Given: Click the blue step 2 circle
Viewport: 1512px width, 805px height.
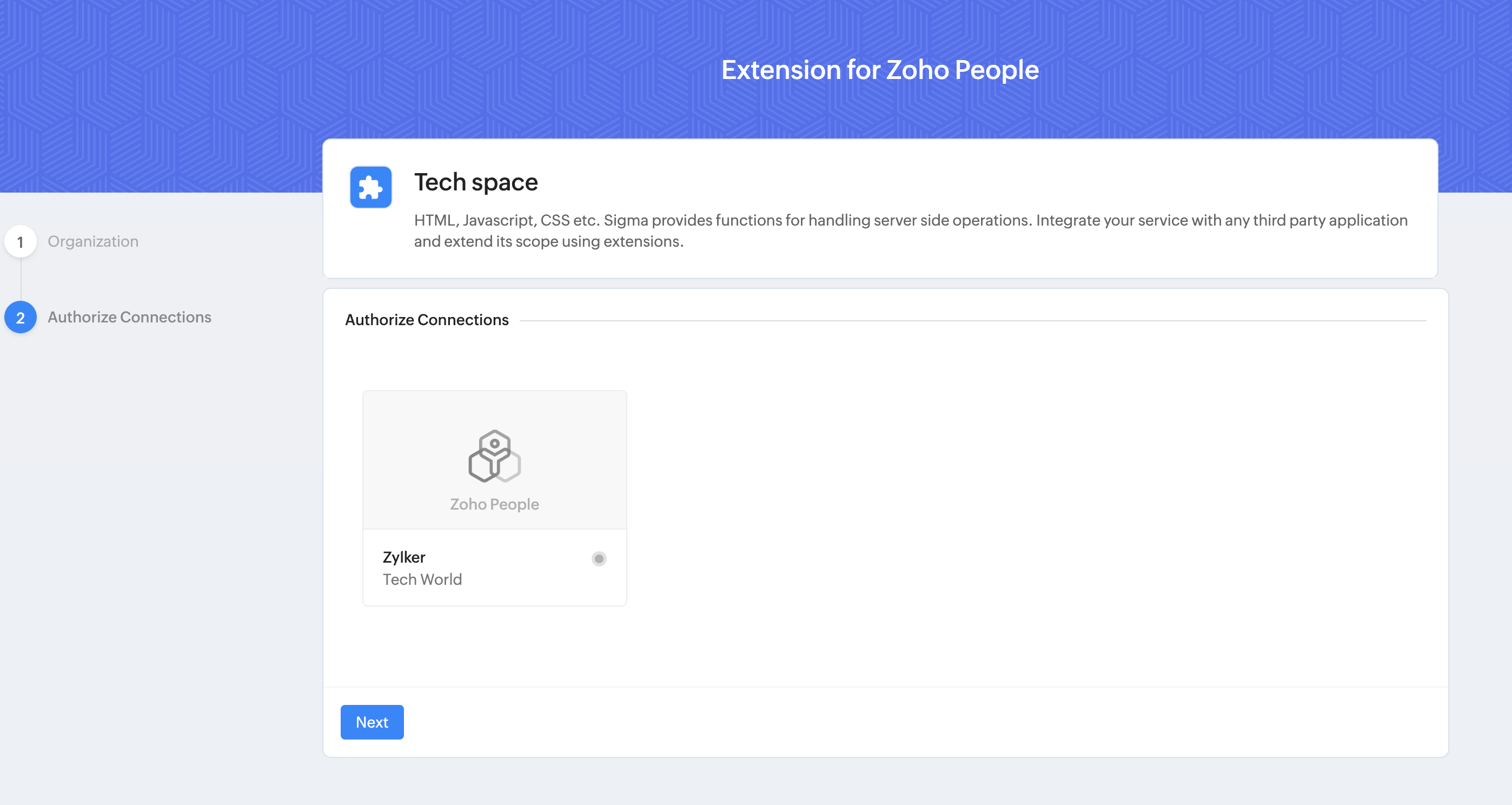Looking at the screenshot, I should click(21, 317).
